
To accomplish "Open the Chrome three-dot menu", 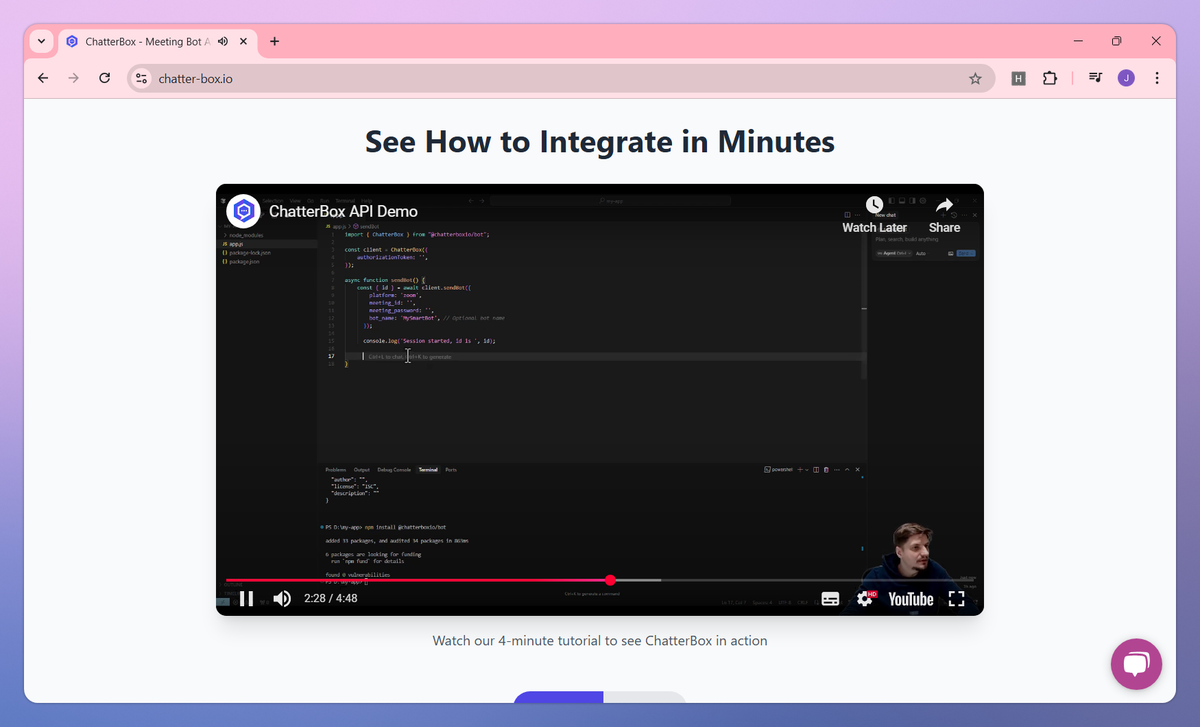I will tap(1157, 78).
